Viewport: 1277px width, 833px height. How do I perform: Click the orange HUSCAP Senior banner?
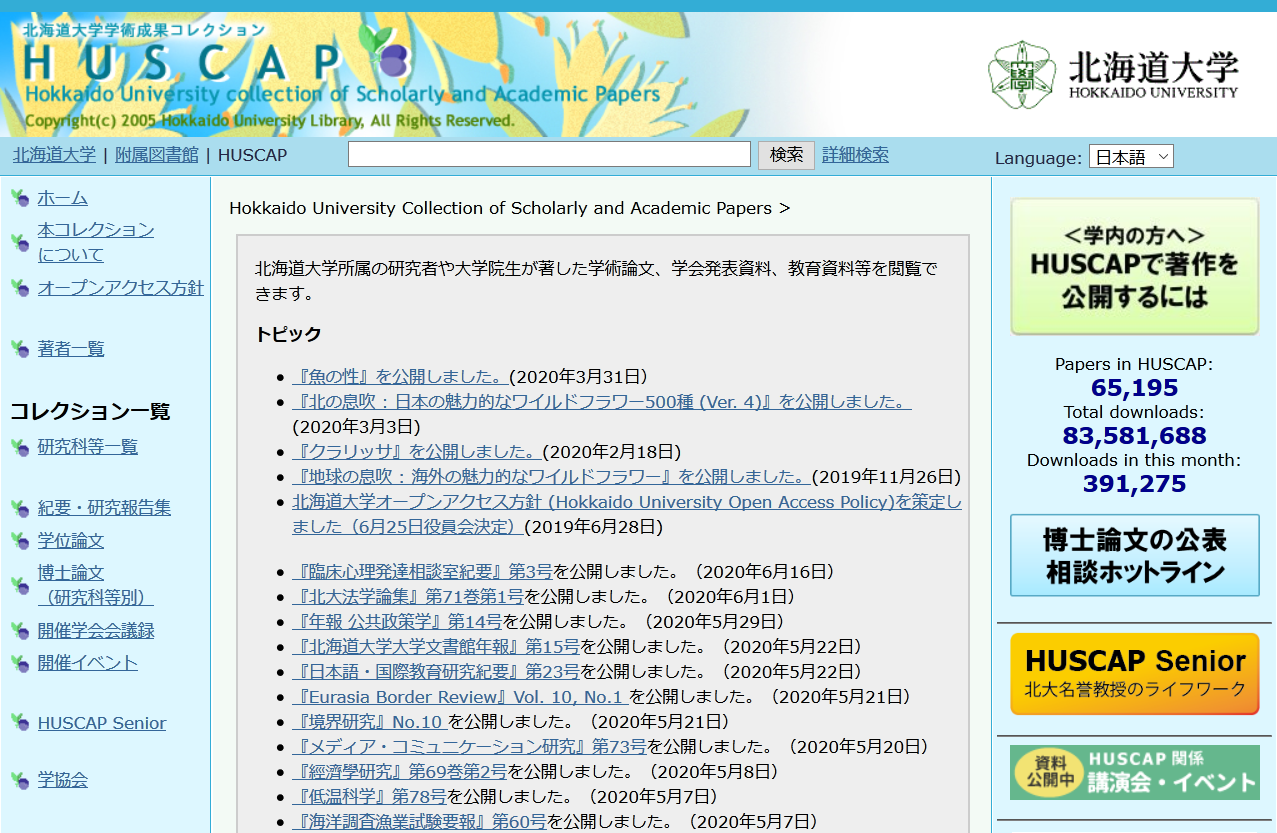point(1134,674)
